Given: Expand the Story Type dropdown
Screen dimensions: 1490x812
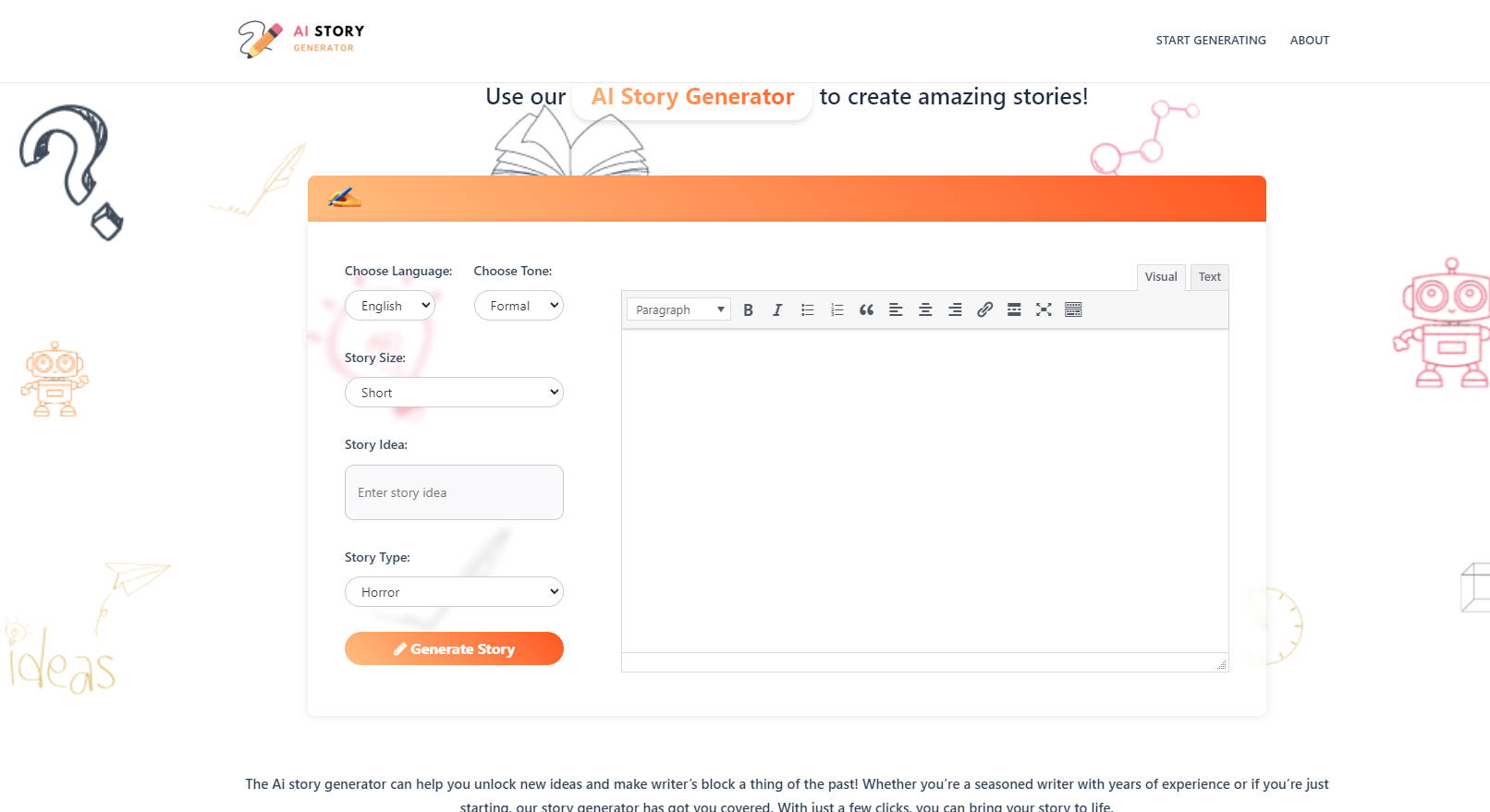Looking at the screenshot, I should [x=454, y=592].
